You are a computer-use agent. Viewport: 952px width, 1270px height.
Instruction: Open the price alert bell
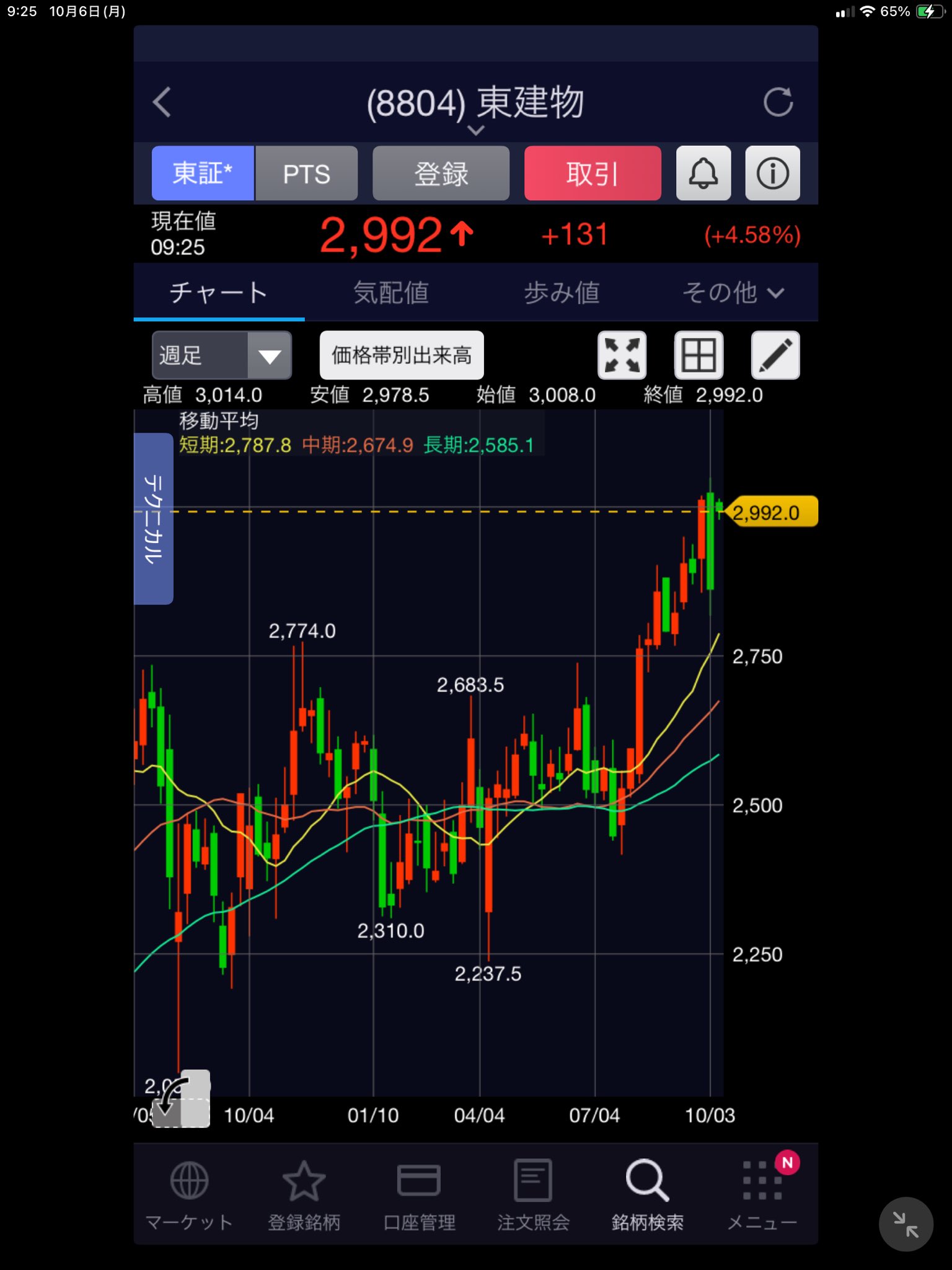tap(703, 173)
